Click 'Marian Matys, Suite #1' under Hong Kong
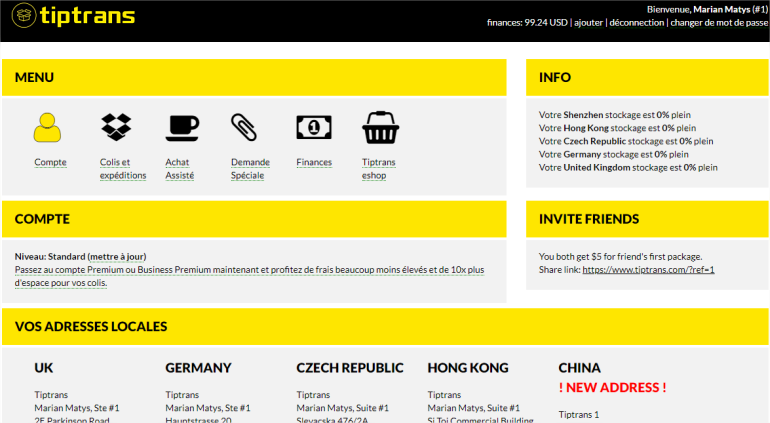 click(473, 408)
